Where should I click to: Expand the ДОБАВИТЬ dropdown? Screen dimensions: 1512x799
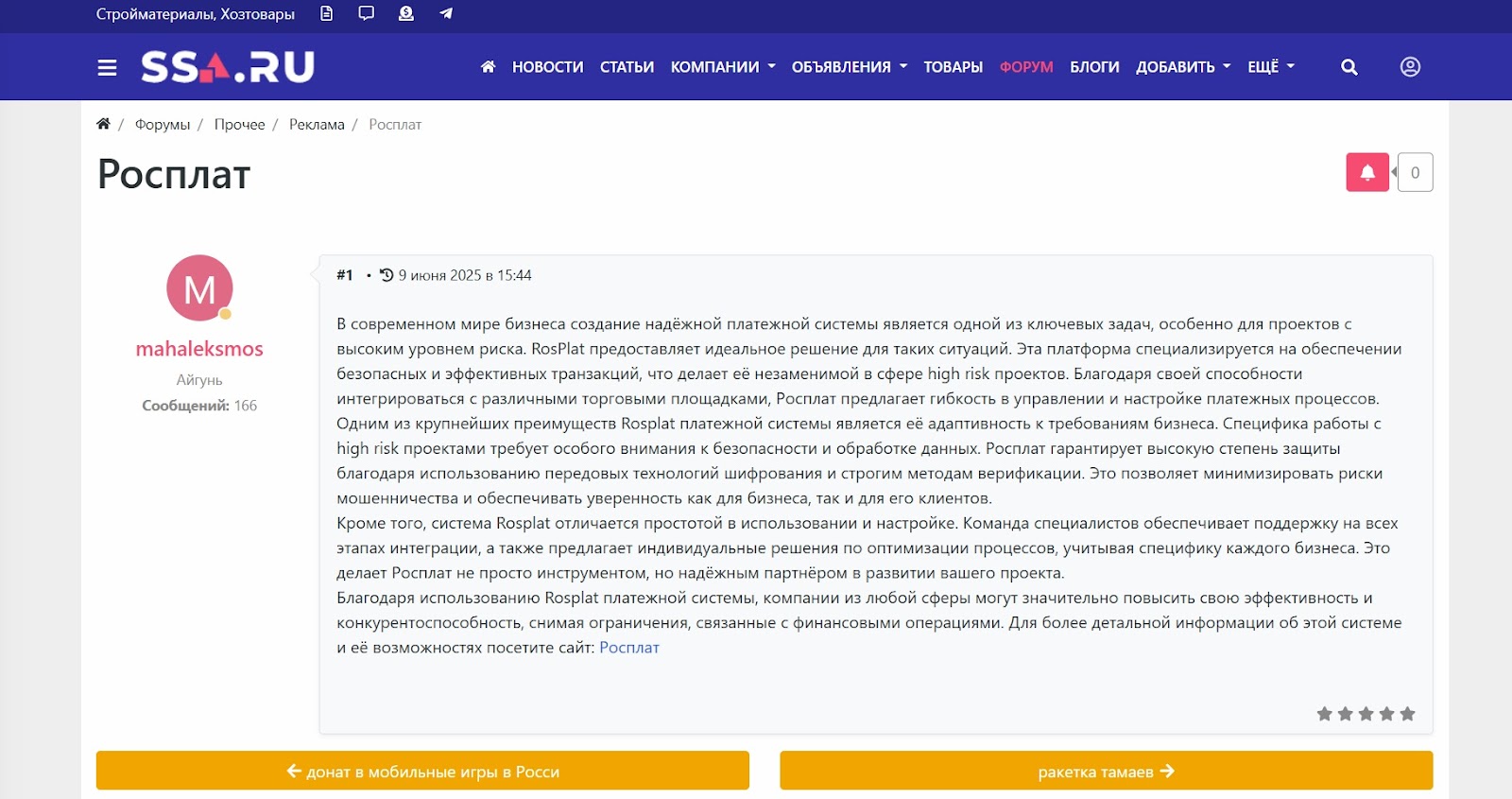pyautogui.click(x=1183, y=67)
